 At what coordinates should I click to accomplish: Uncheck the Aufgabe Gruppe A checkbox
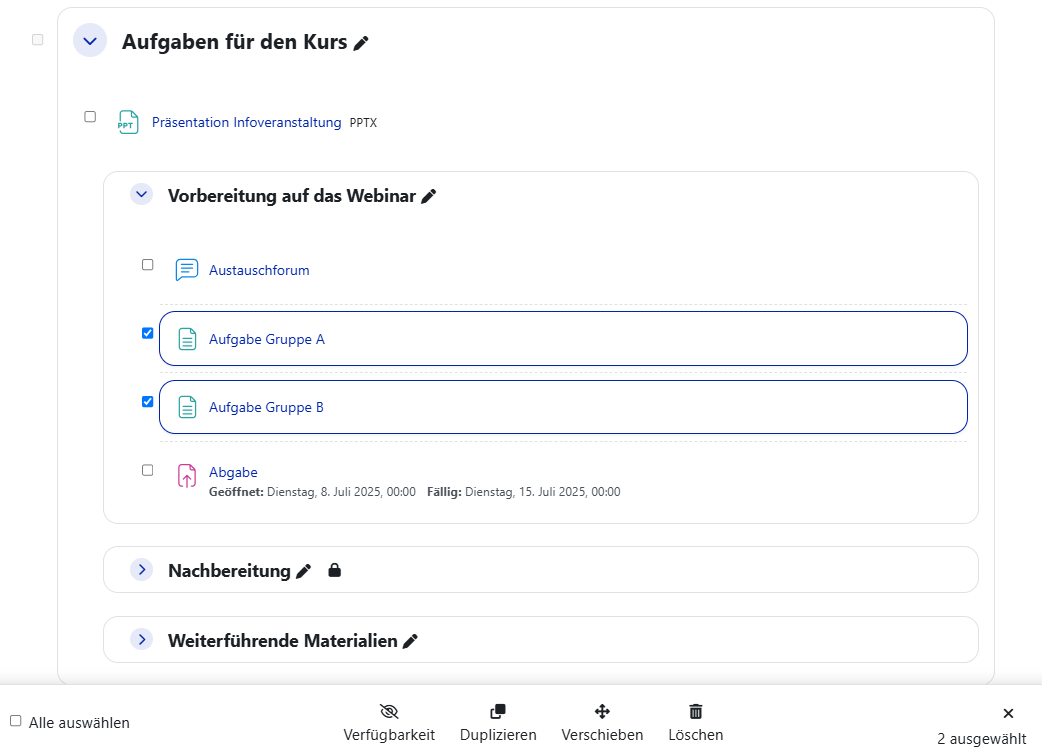[148, 333]
